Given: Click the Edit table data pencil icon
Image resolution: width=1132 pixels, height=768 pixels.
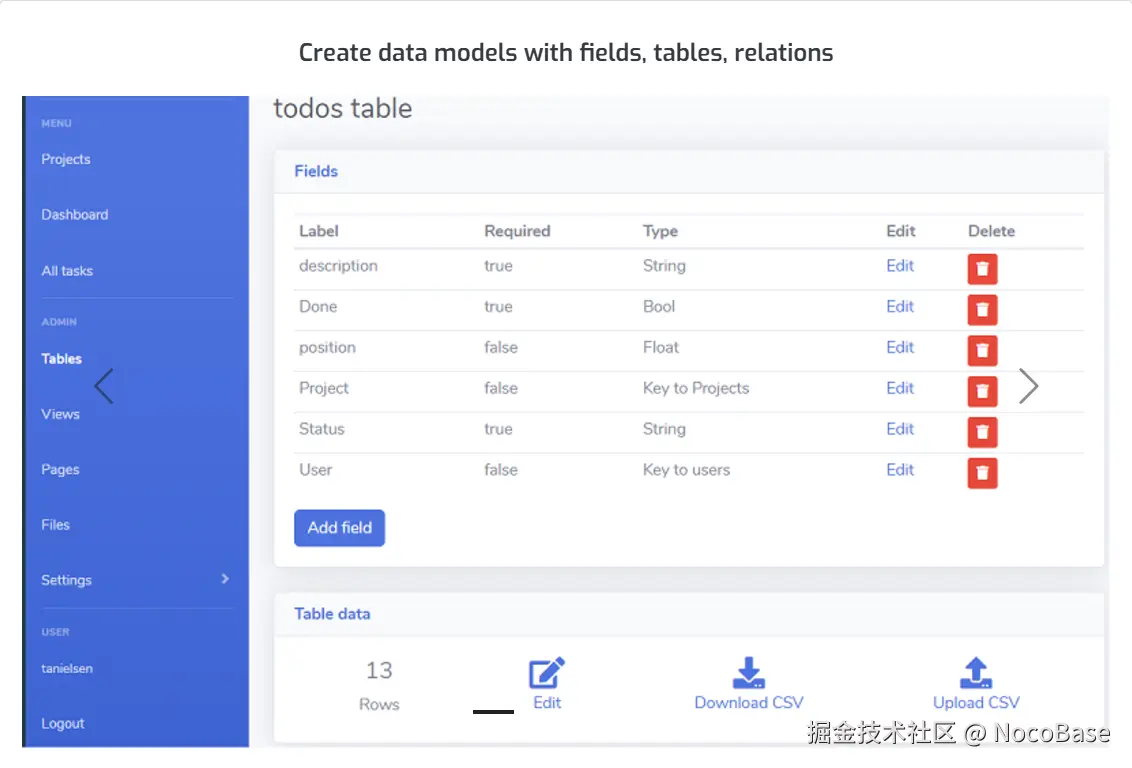Looking at the screenshot, I should point(546,674).
